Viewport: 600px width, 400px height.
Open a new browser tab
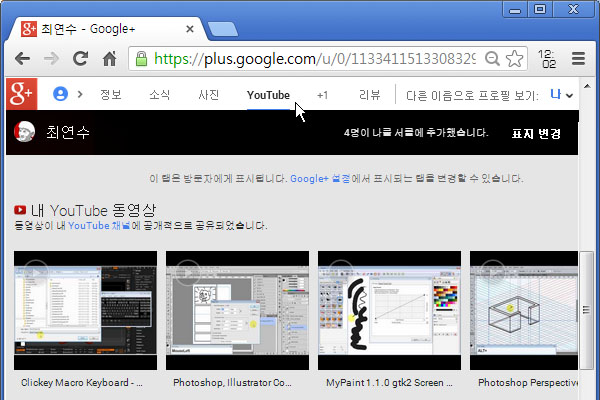223,29
